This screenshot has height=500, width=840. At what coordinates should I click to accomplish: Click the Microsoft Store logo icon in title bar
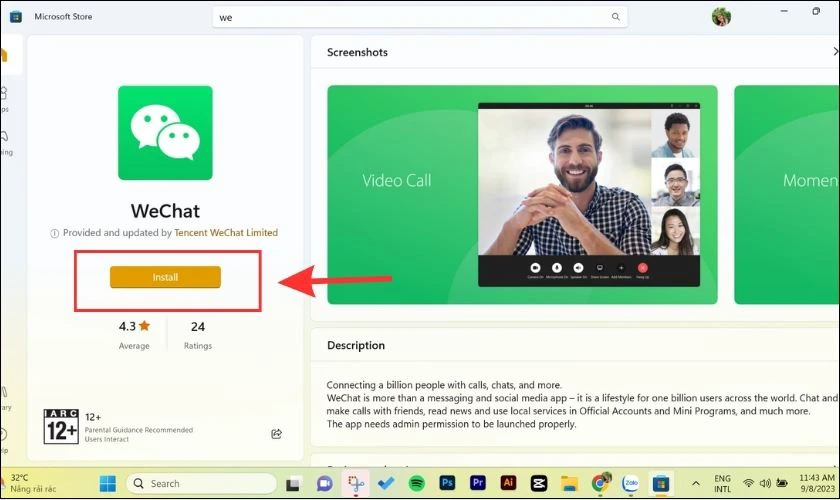point(16,17)
